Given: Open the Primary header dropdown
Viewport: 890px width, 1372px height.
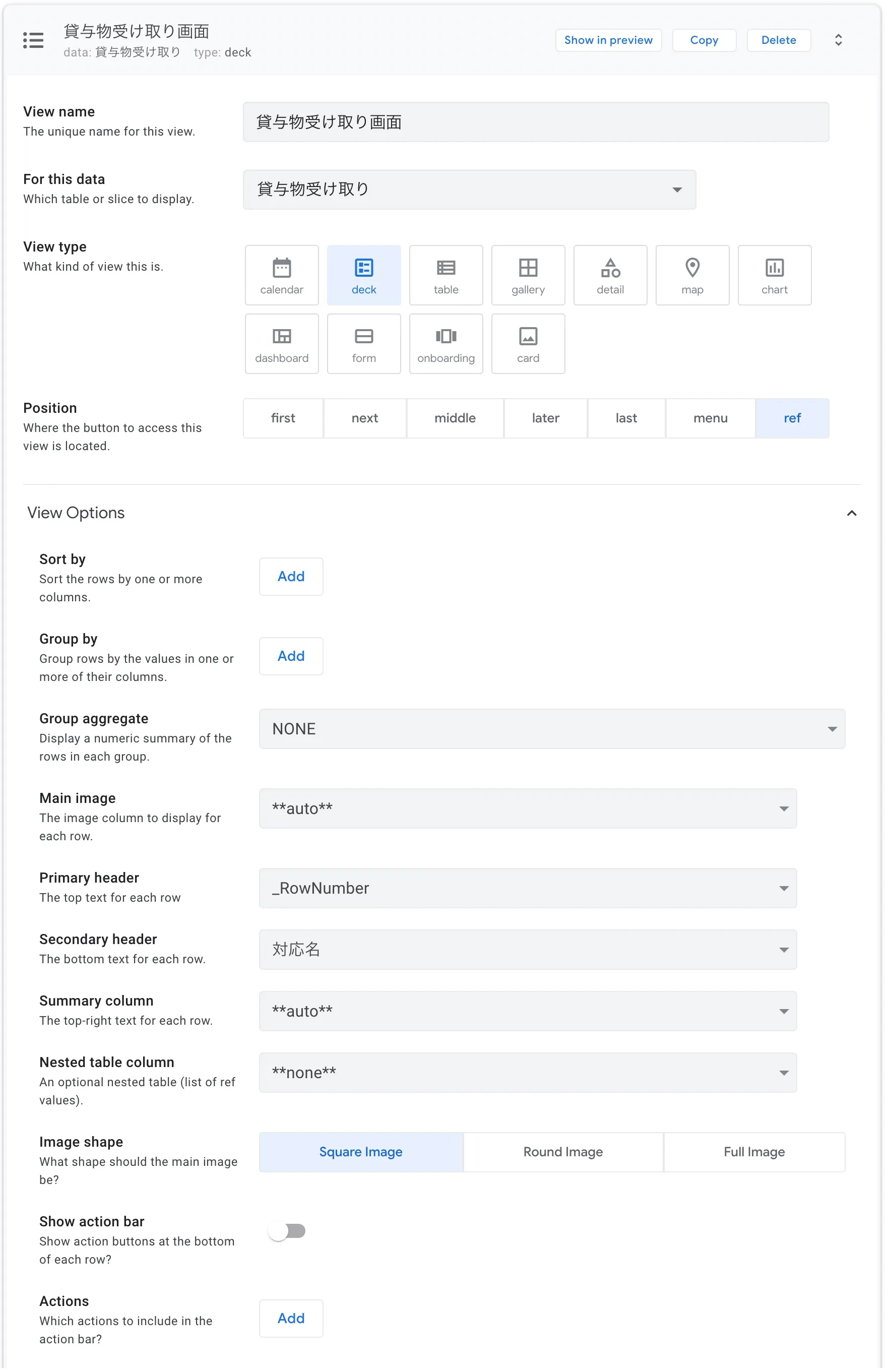Looking at the screenshot, I should [x=528, y=888].
